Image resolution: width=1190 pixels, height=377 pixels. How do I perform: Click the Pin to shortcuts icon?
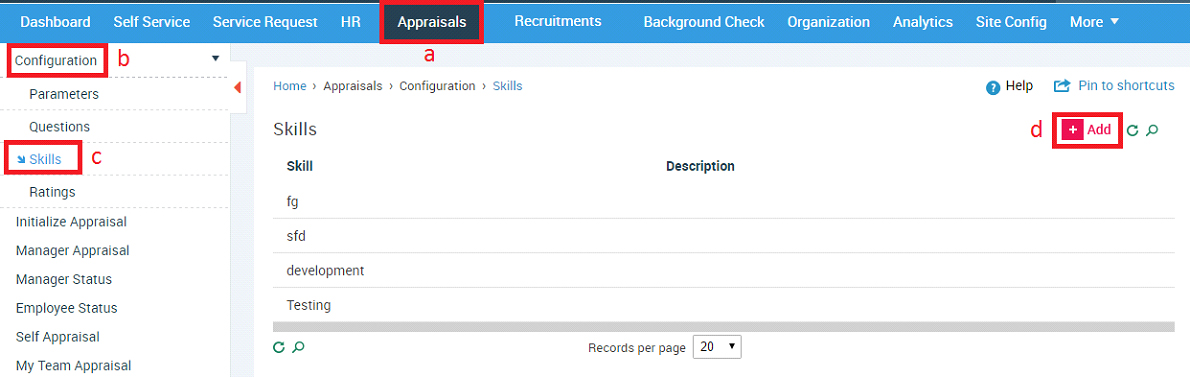point(1062,86)
